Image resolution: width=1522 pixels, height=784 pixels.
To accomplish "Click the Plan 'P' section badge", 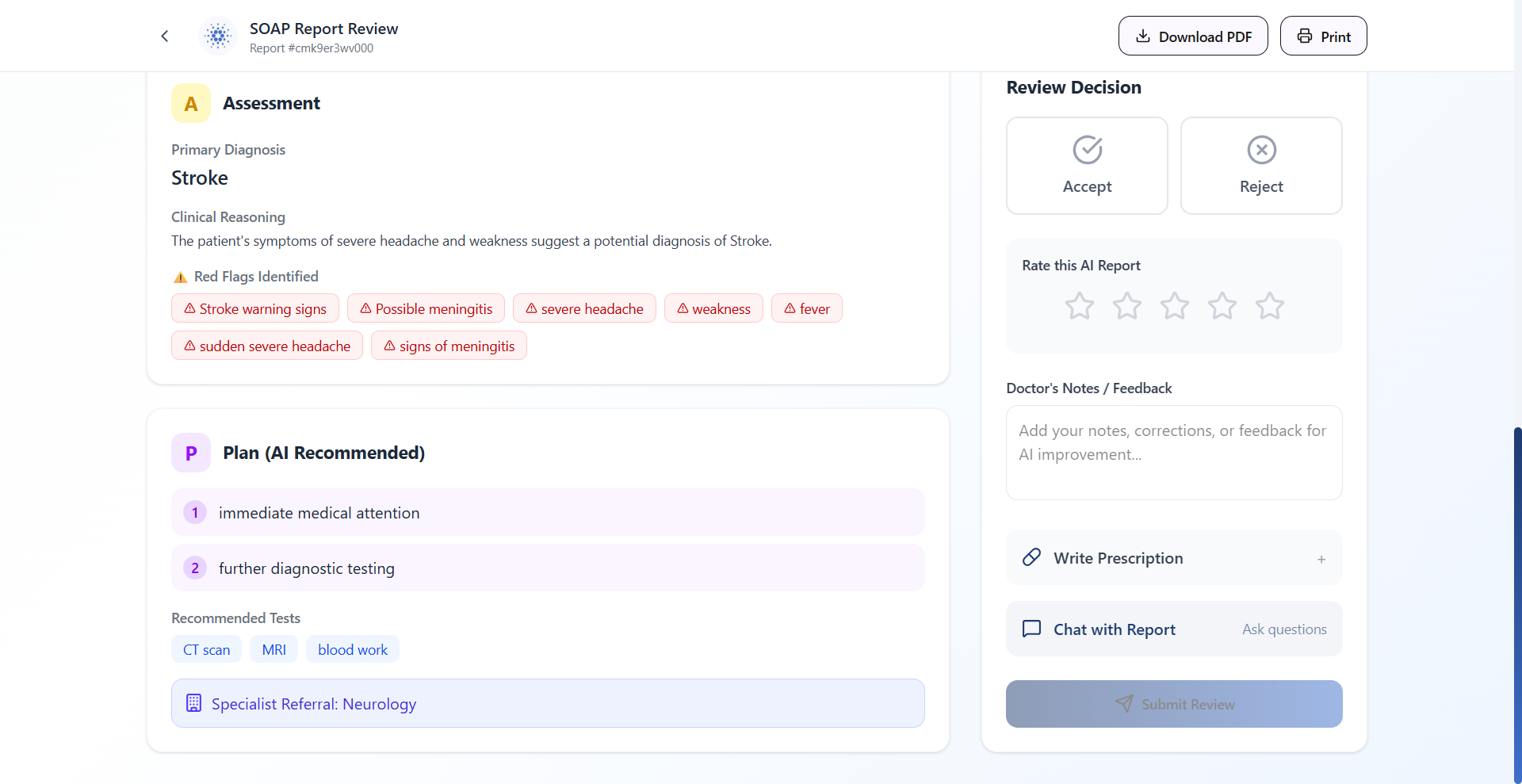I will (191, 453).
